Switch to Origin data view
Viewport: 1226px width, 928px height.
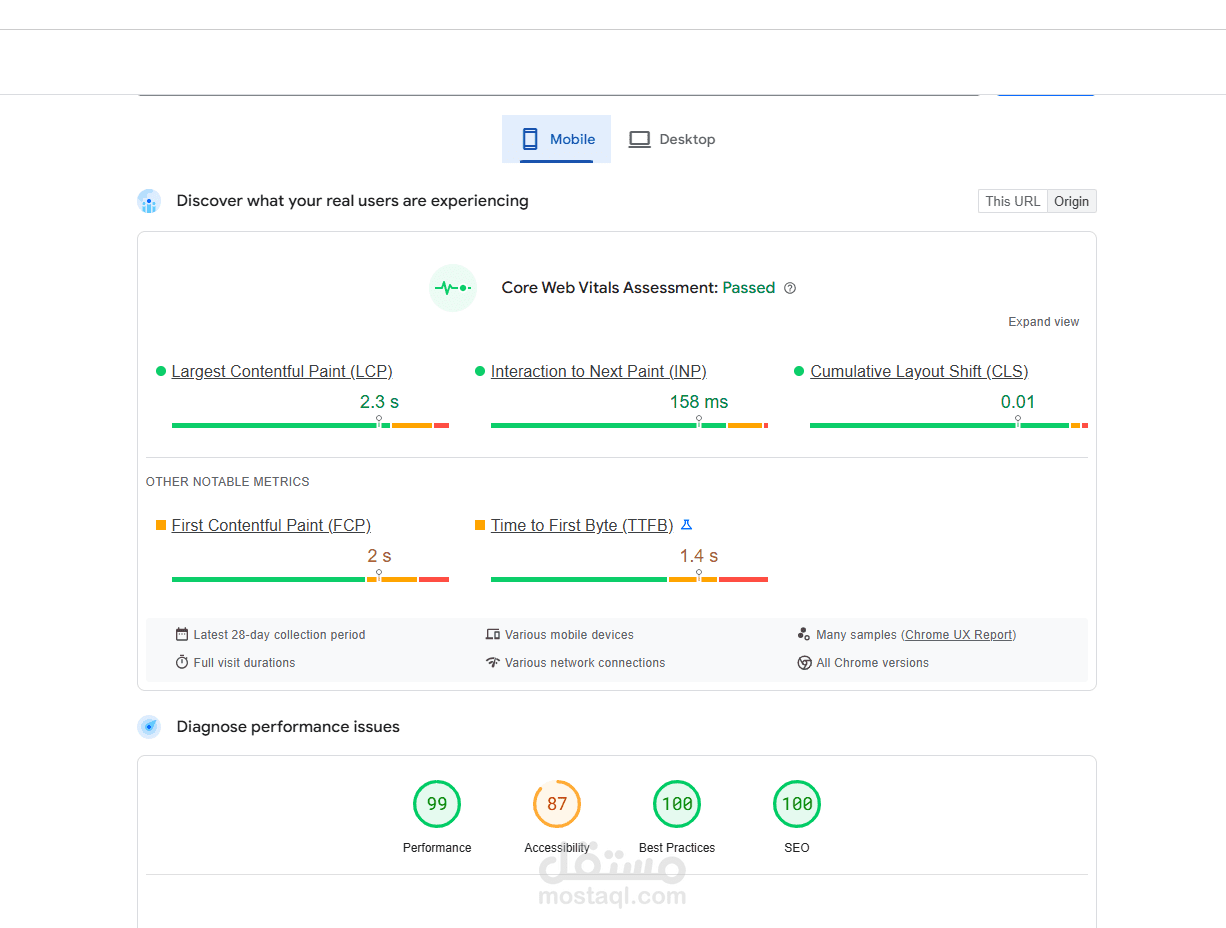pos(1071,201)
